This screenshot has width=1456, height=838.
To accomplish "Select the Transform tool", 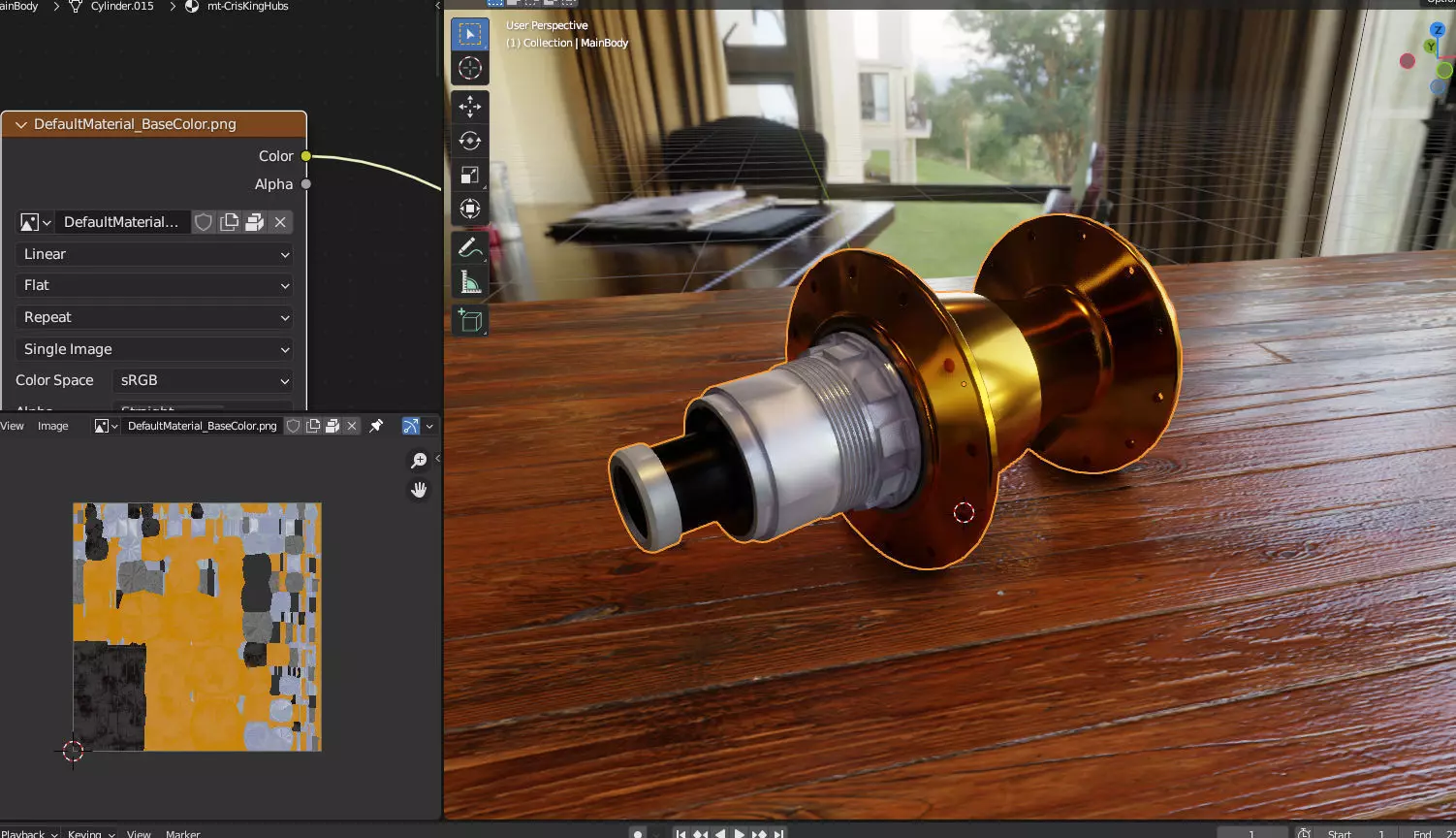I will [470, 209].
